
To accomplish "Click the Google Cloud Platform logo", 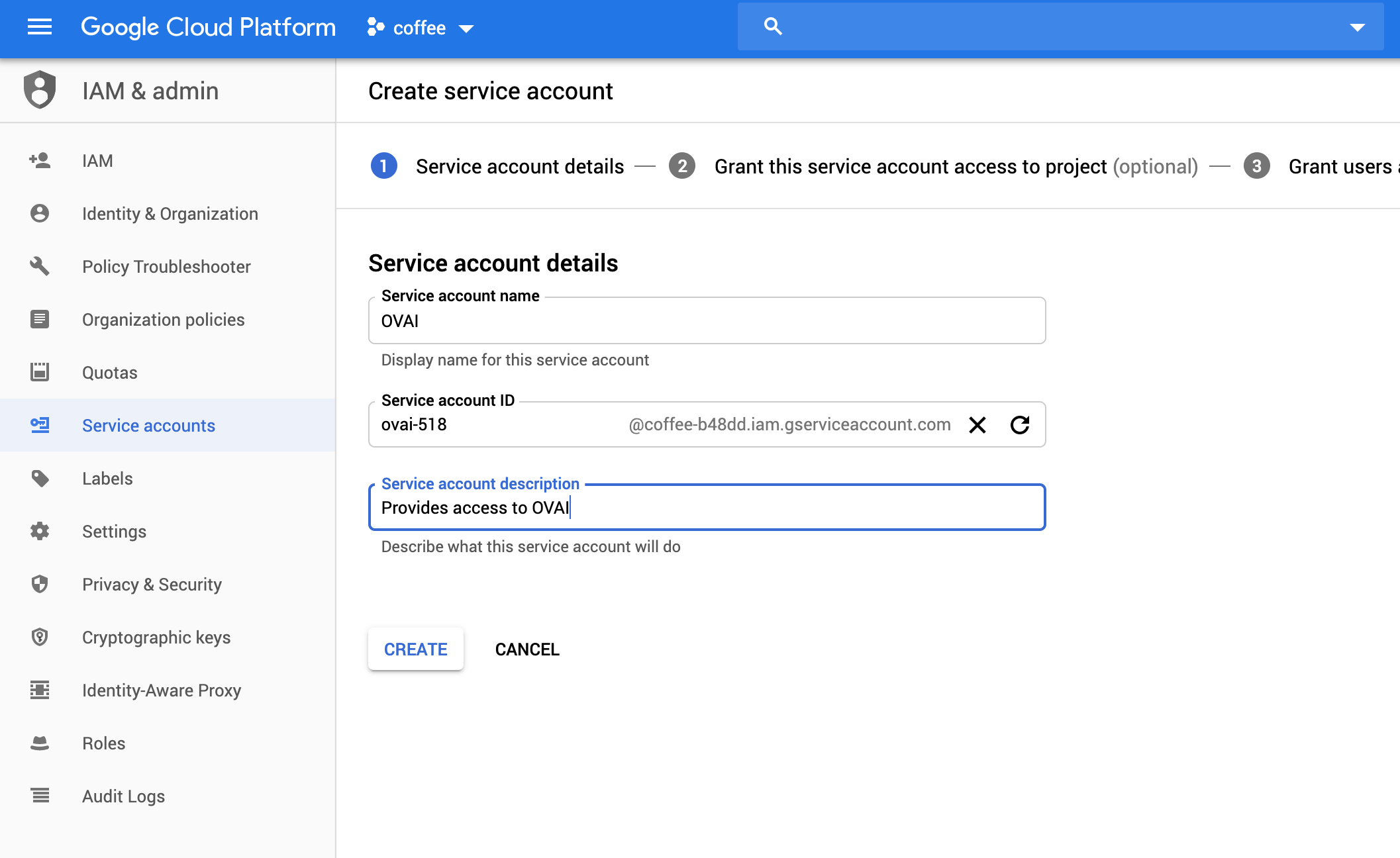I will pos(208,28).
